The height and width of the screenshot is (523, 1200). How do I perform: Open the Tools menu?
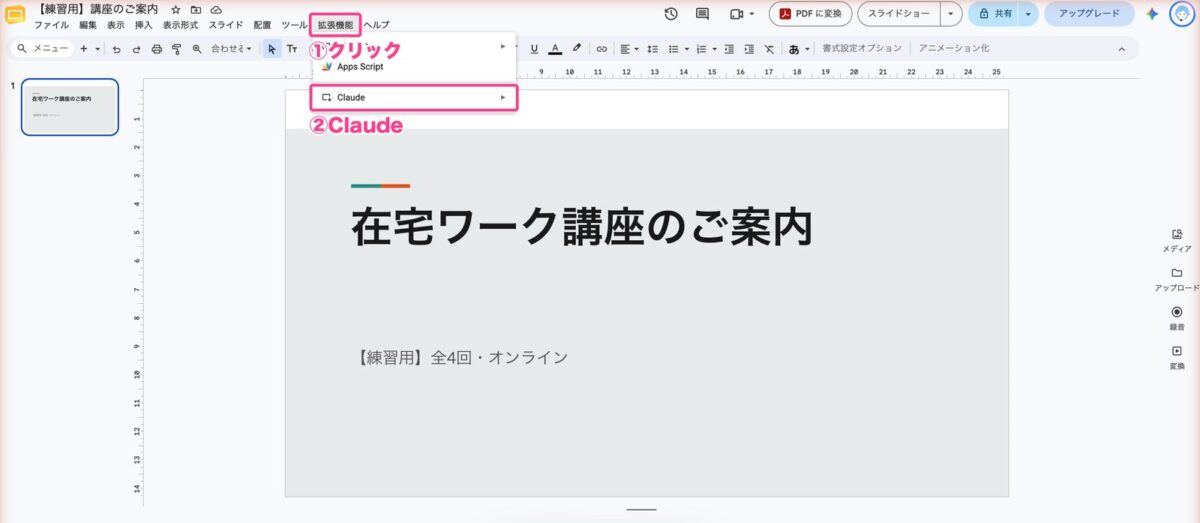[x=294, y=24]
